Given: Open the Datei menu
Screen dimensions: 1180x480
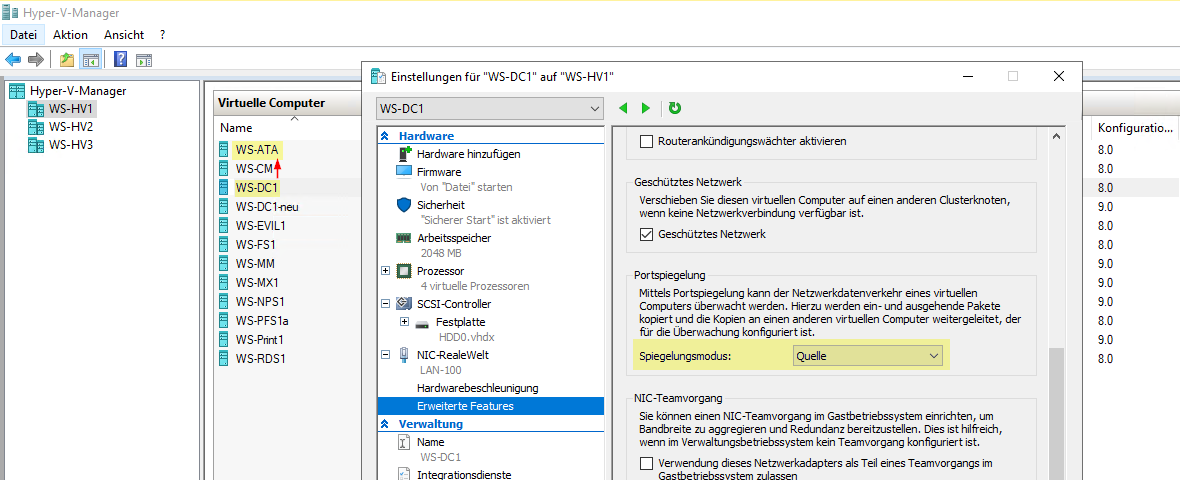Looking at the screenshot, I should 23,35.
